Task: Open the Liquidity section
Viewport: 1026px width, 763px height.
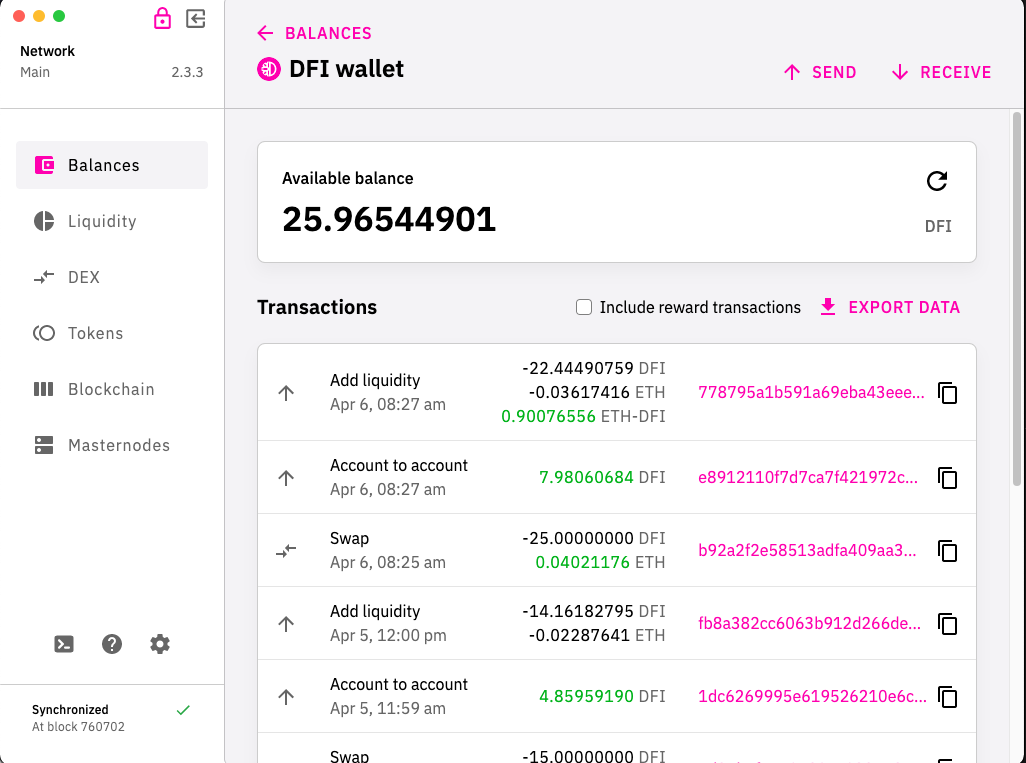Action: click(112, 221)
